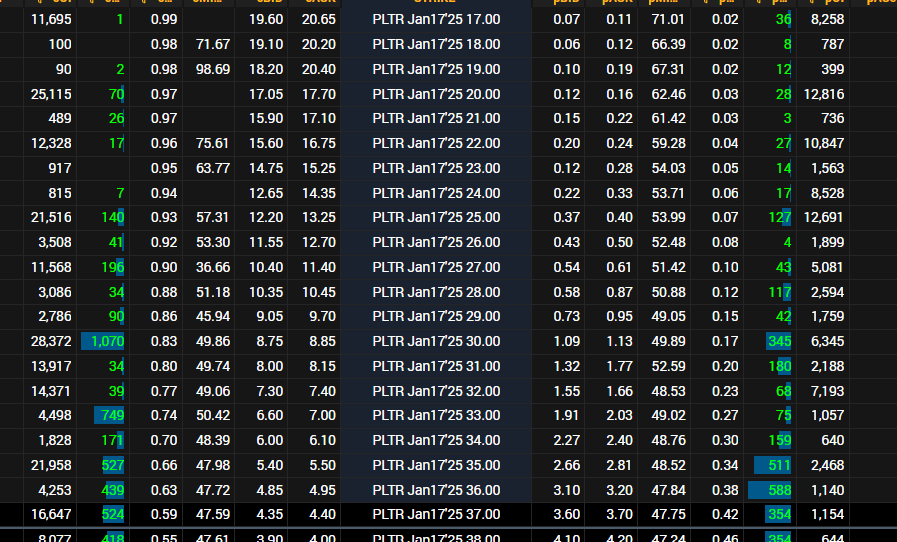This screenshot has height=542, width=897.
Task: Click call ask 17.70 on the 20.00 strike
Action: click(x=319, y=94)
